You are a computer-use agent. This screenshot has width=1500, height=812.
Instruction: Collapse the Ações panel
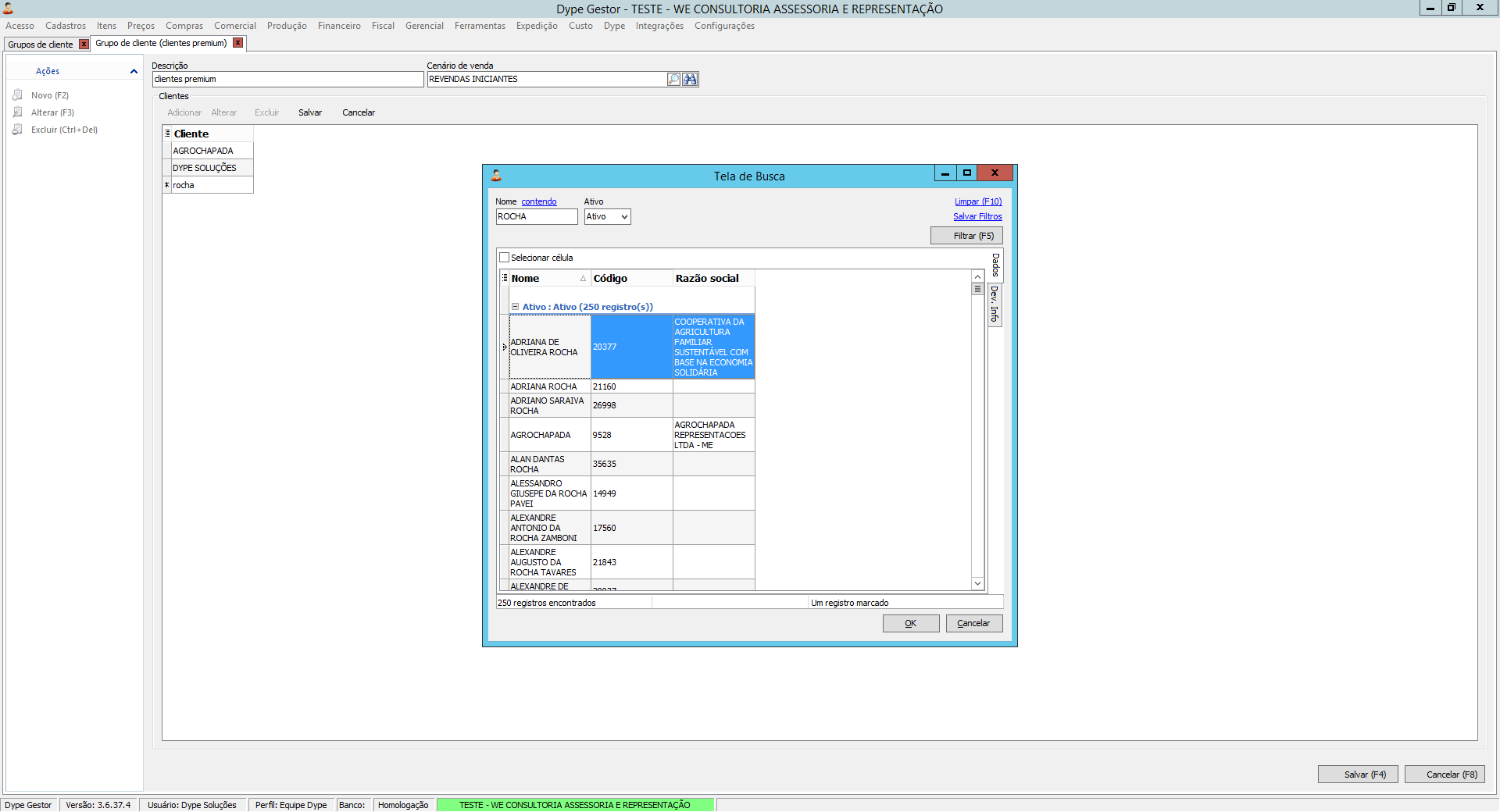134,71
